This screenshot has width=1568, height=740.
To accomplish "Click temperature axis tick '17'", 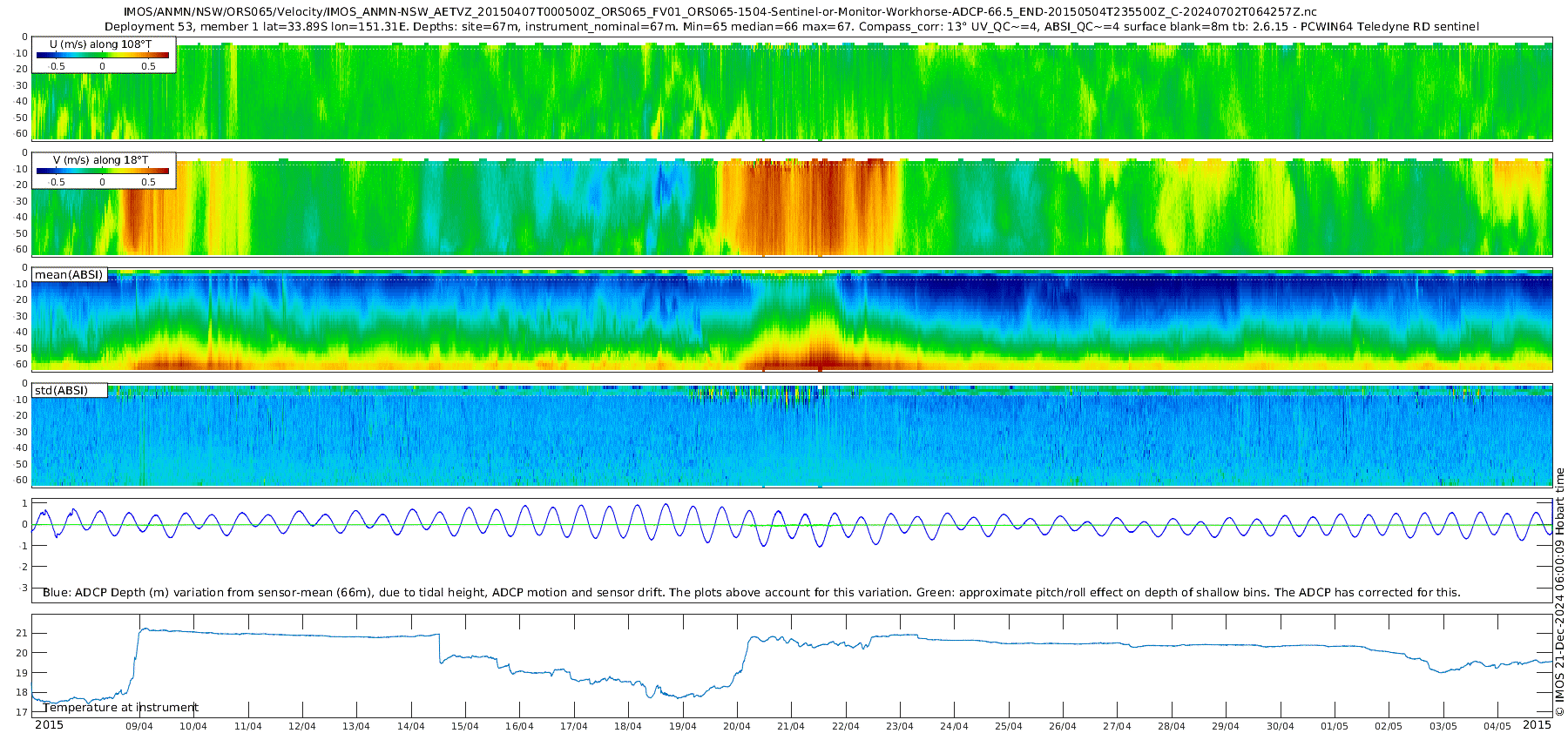I will point(22,712).
